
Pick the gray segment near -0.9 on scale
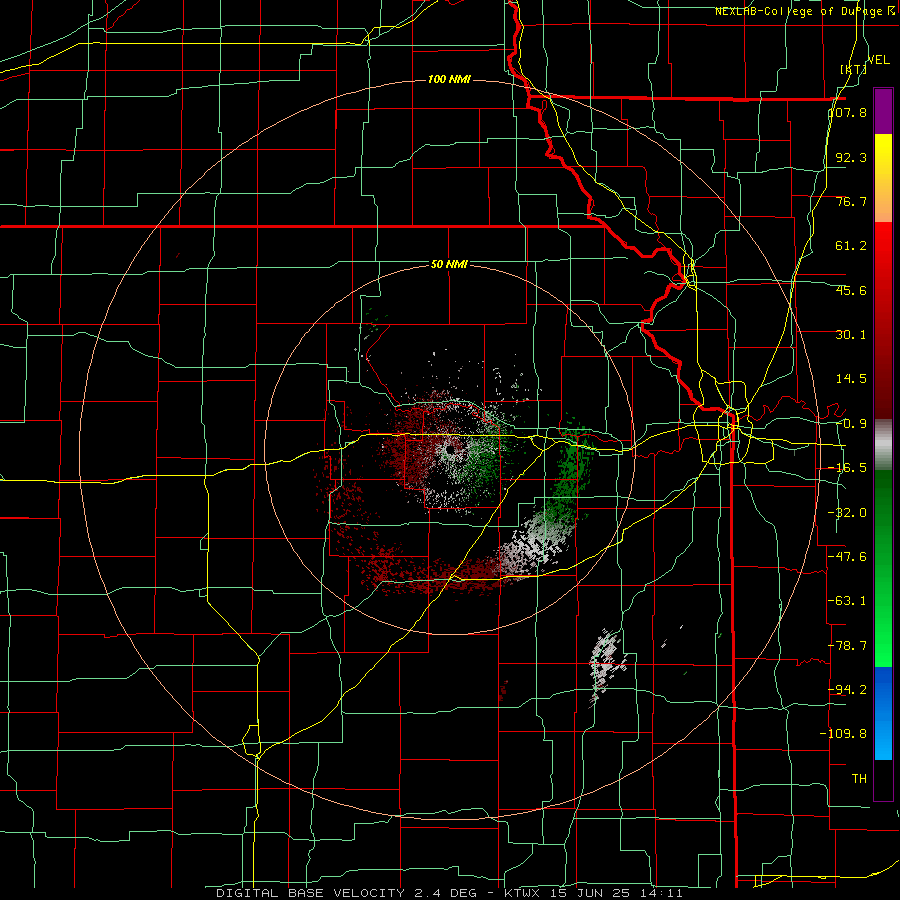point(883,444)
